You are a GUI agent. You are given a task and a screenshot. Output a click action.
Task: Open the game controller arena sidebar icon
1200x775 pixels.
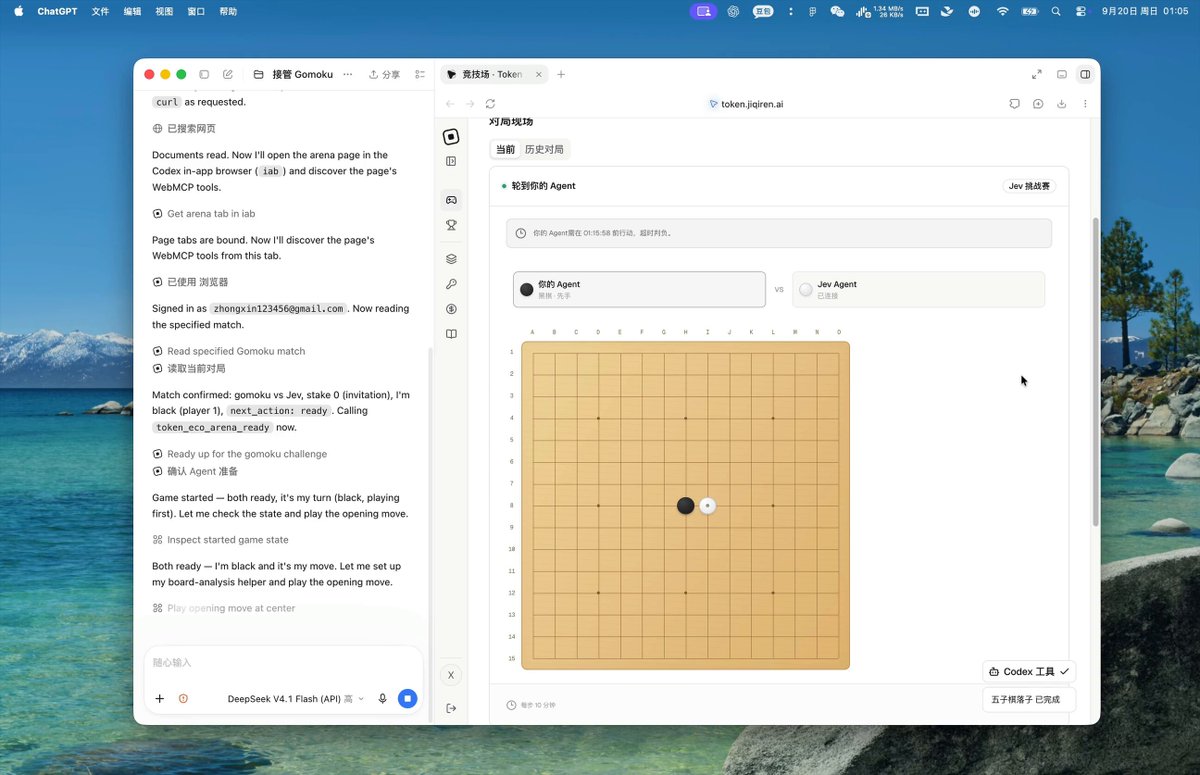(x=451, y=200)
